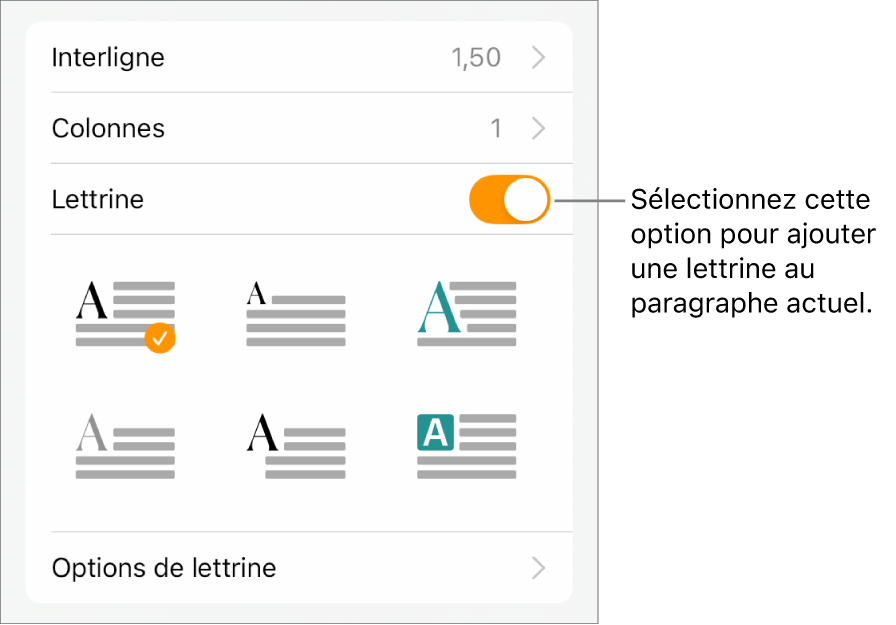This screenshot has width=896, height=625.
Task: Click the white knob of the Lettrine switch
Action: coord(527,199)
